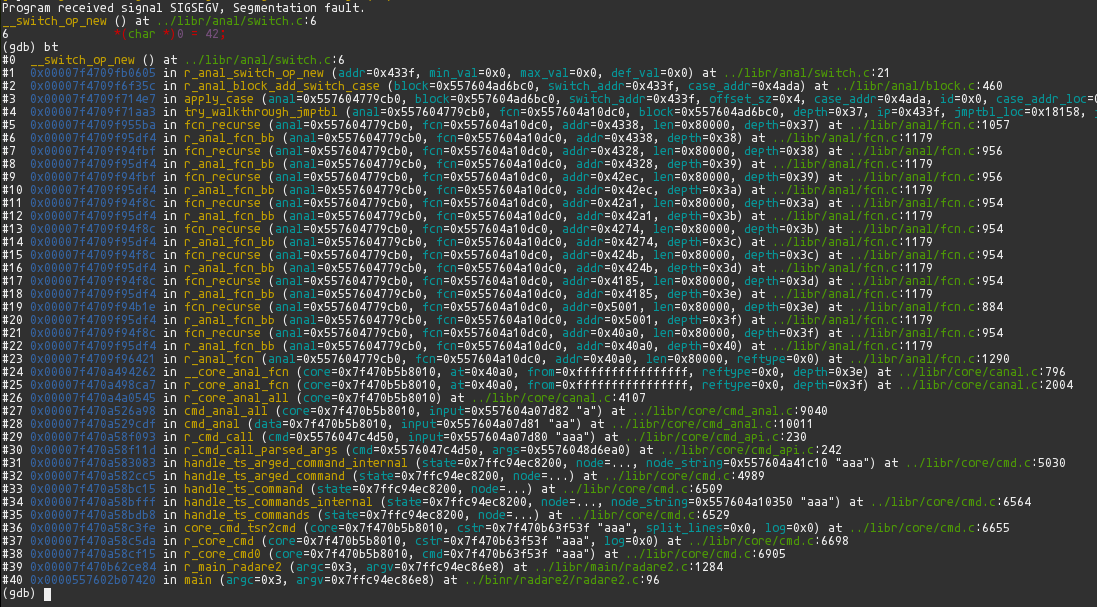Click cmd_anal_all function in frame #27

tap(226, 411)
